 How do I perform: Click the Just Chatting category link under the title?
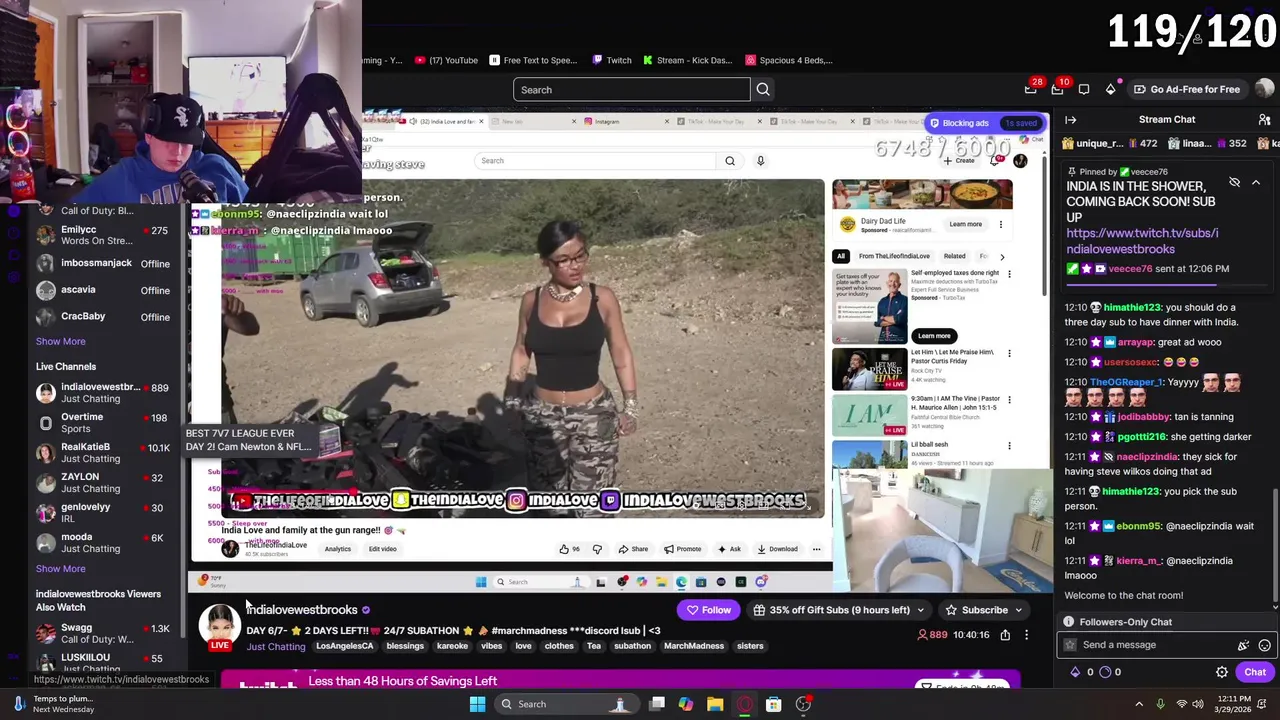(x=276, y=646)
